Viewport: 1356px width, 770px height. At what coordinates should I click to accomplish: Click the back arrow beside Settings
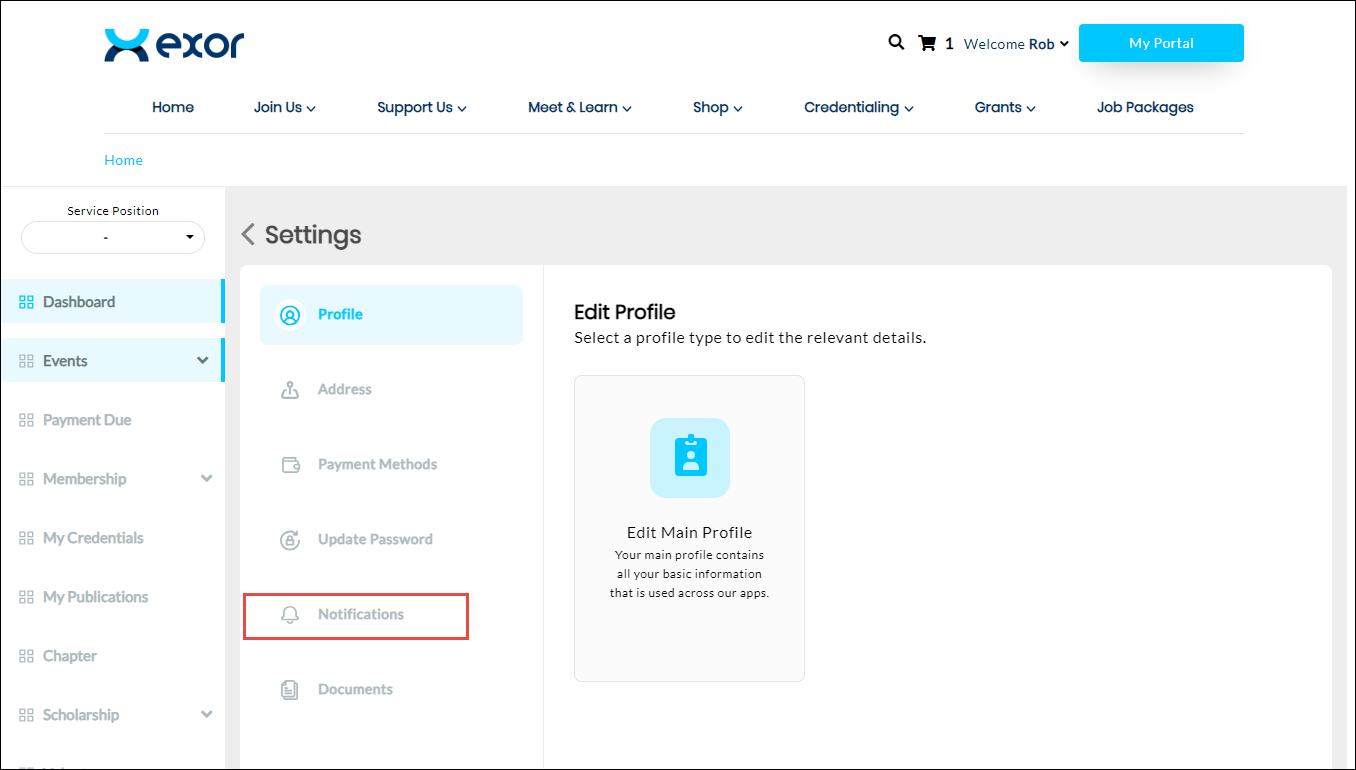[x=248, y=235]
